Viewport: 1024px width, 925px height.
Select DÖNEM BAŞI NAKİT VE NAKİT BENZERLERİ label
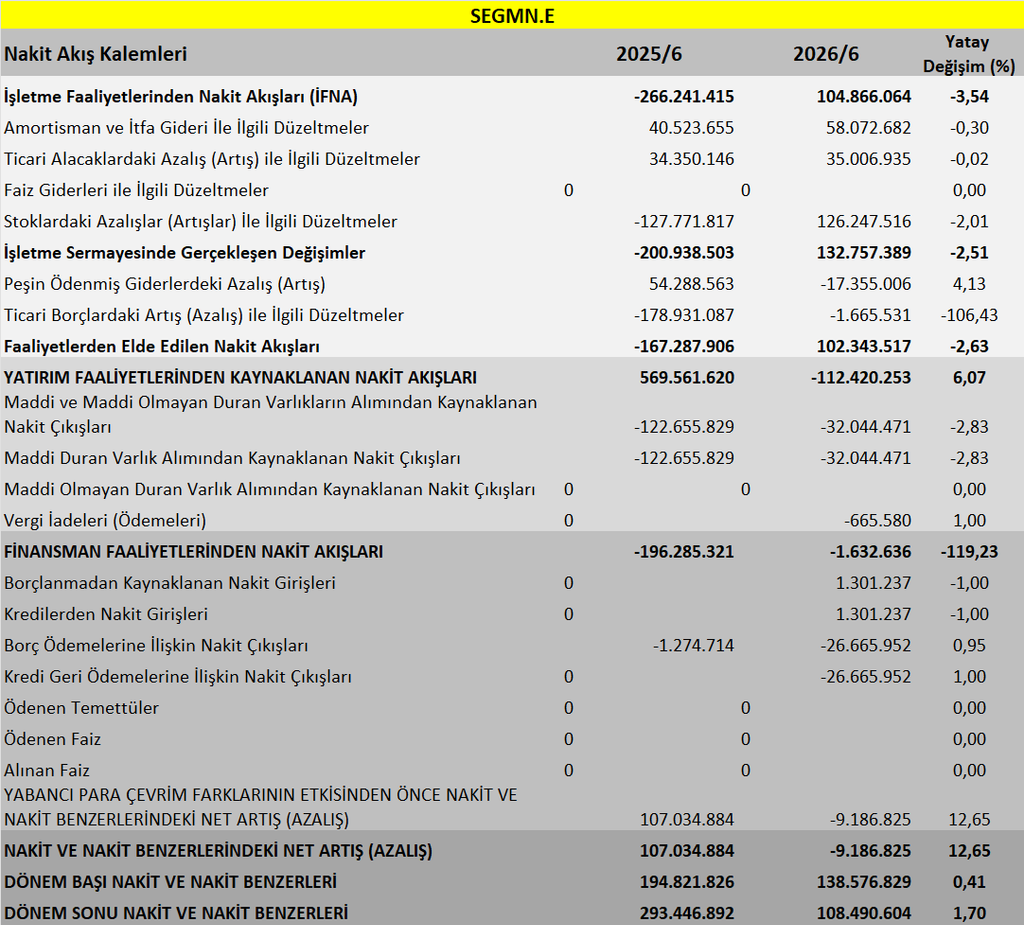tap(170, 882)
